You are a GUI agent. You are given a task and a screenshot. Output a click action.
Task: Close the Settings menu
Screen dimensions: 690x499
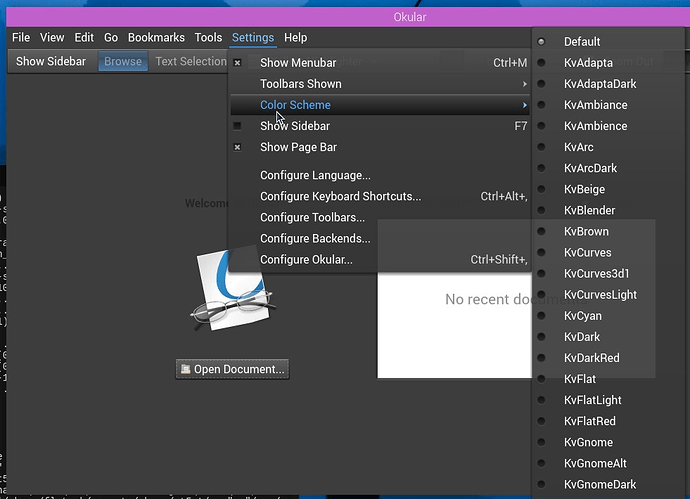point(253,37)
